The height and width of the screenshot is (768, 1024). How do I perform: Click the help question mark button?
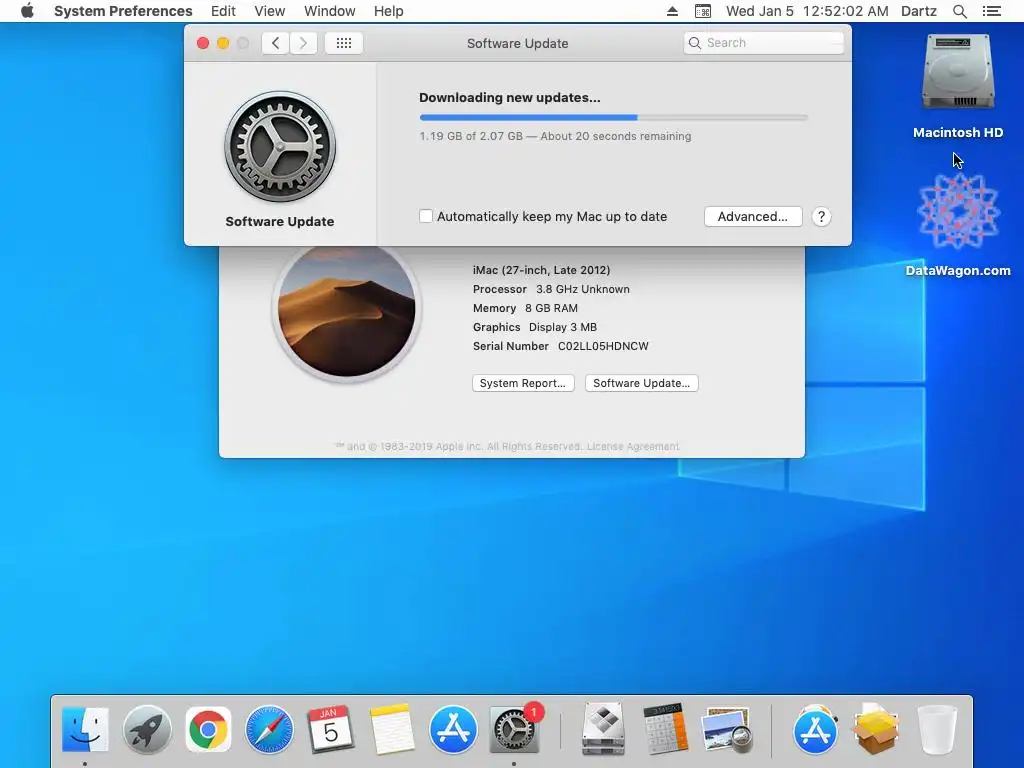[821, 217]
